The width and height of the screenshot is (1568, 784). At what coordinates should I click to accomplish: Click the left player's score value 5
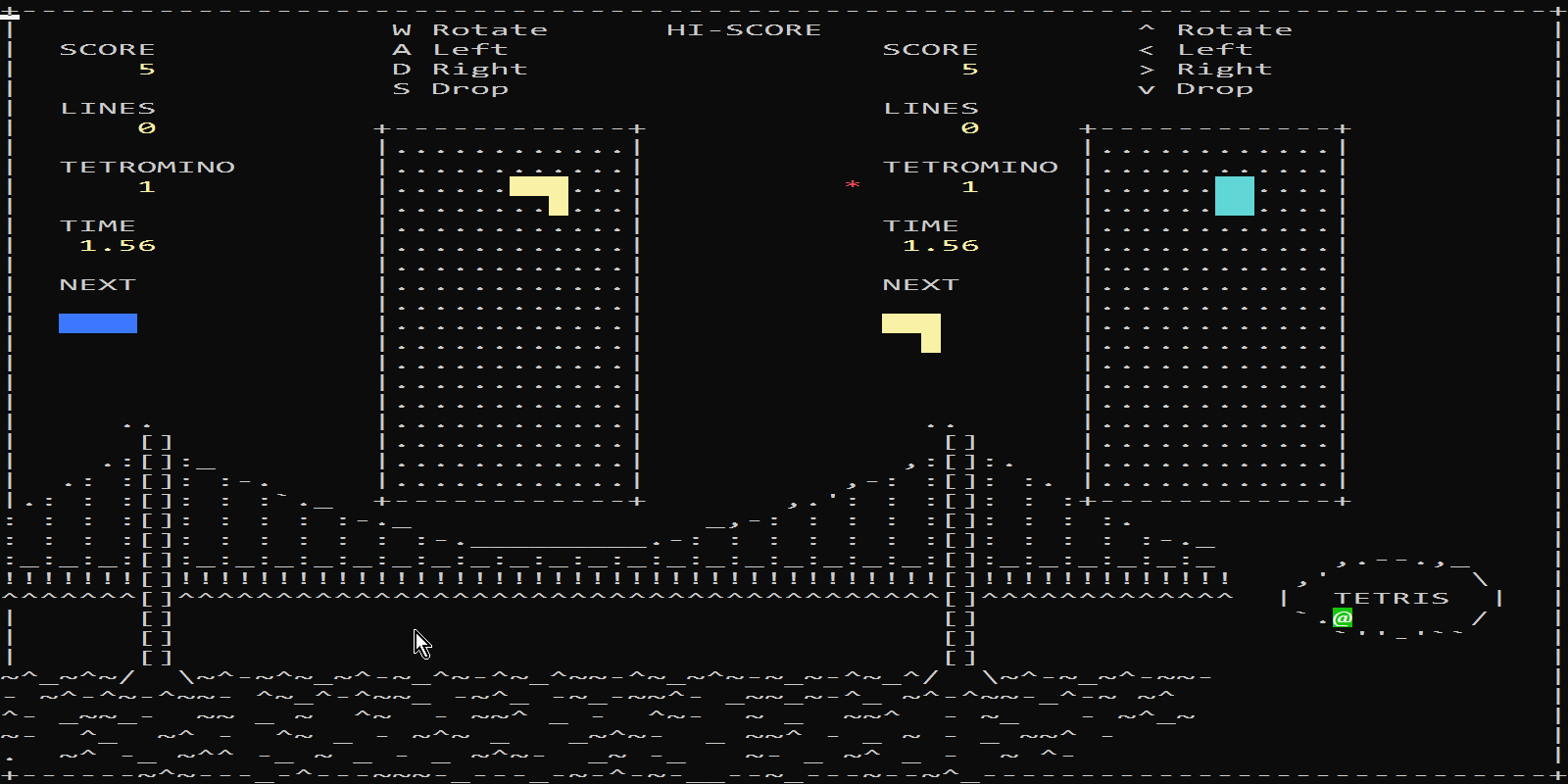pyautogui.click(x=147, y=69)
